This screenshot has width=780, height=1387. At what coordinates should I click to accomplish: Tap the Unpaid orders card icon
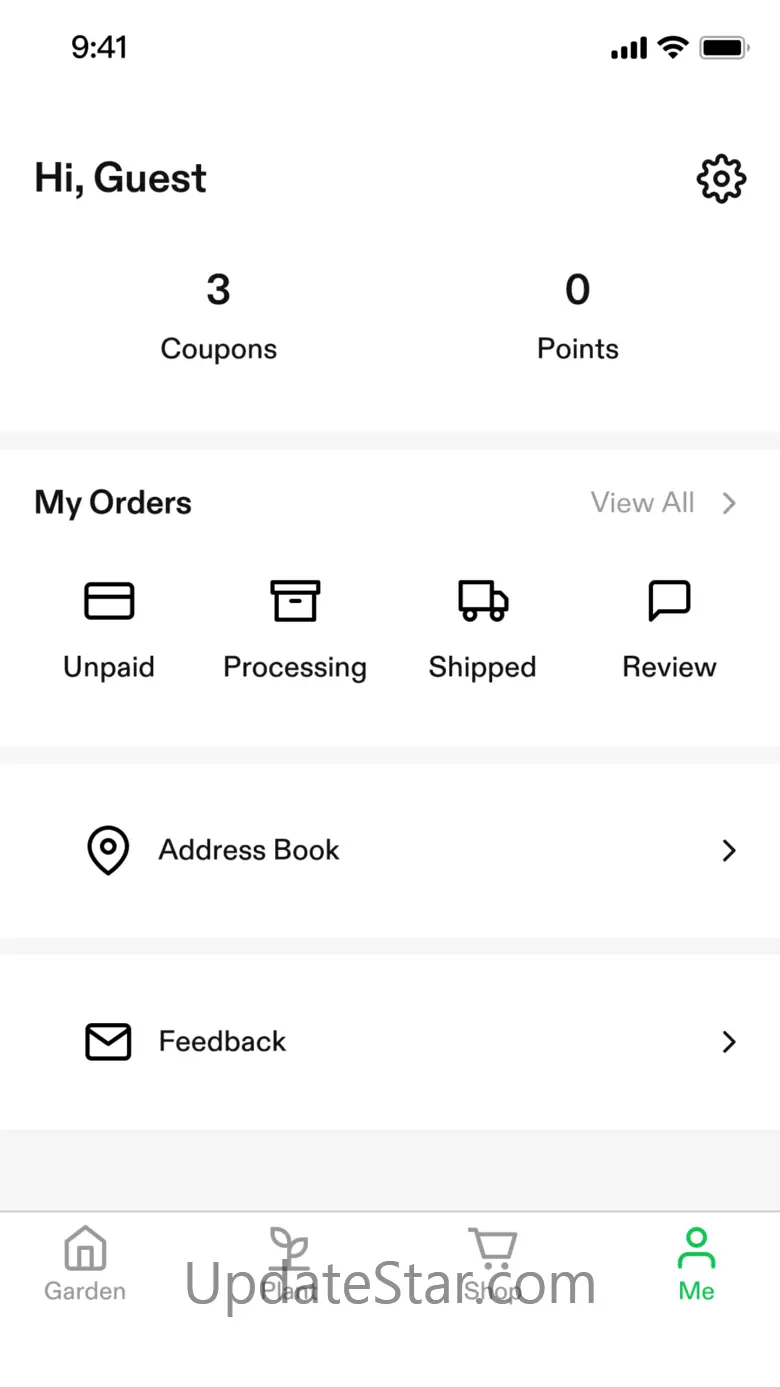click(x=109, y=601)
